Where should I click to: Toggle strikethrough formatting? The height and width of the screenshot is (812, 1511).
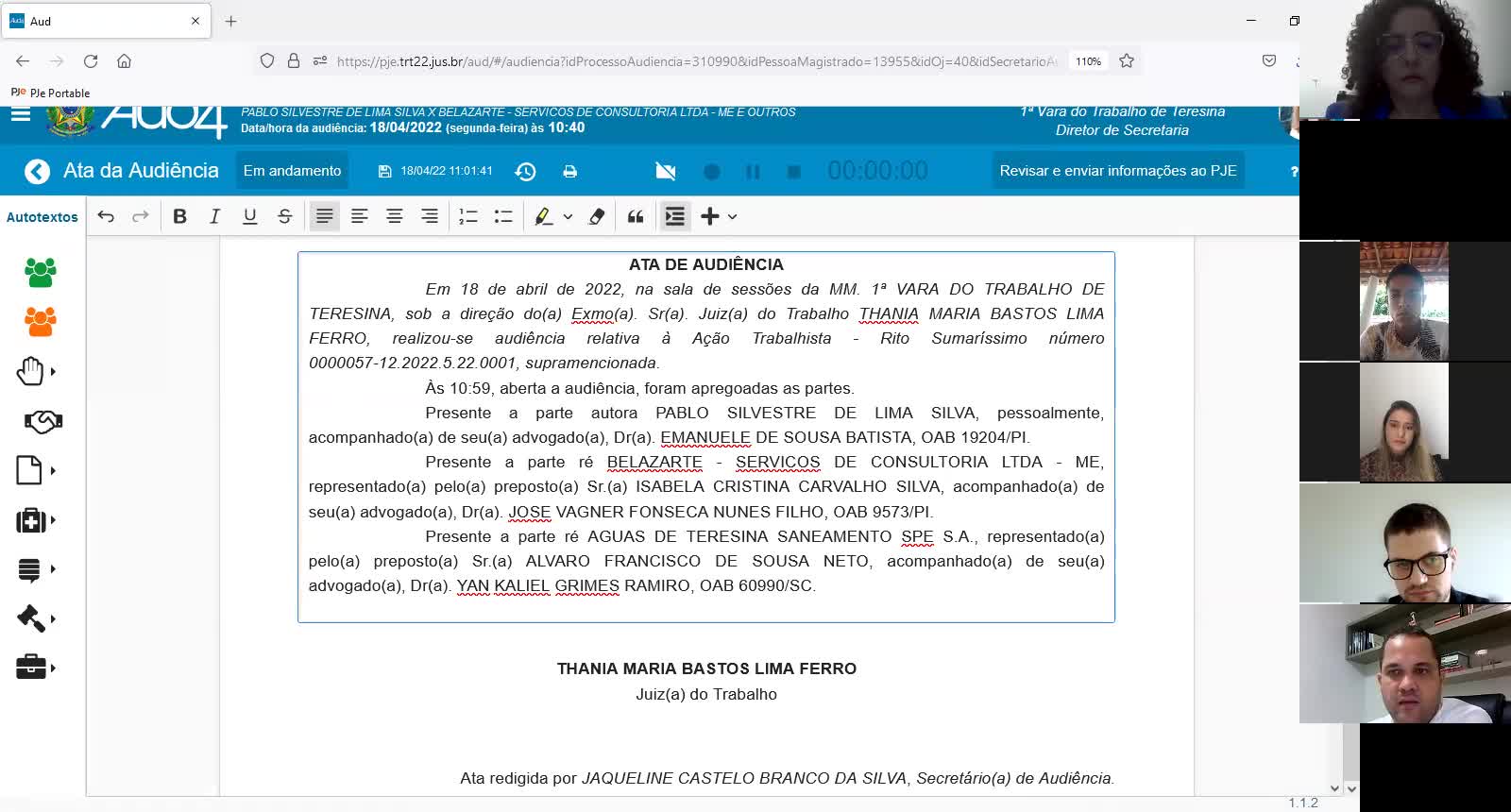[284, 216]
